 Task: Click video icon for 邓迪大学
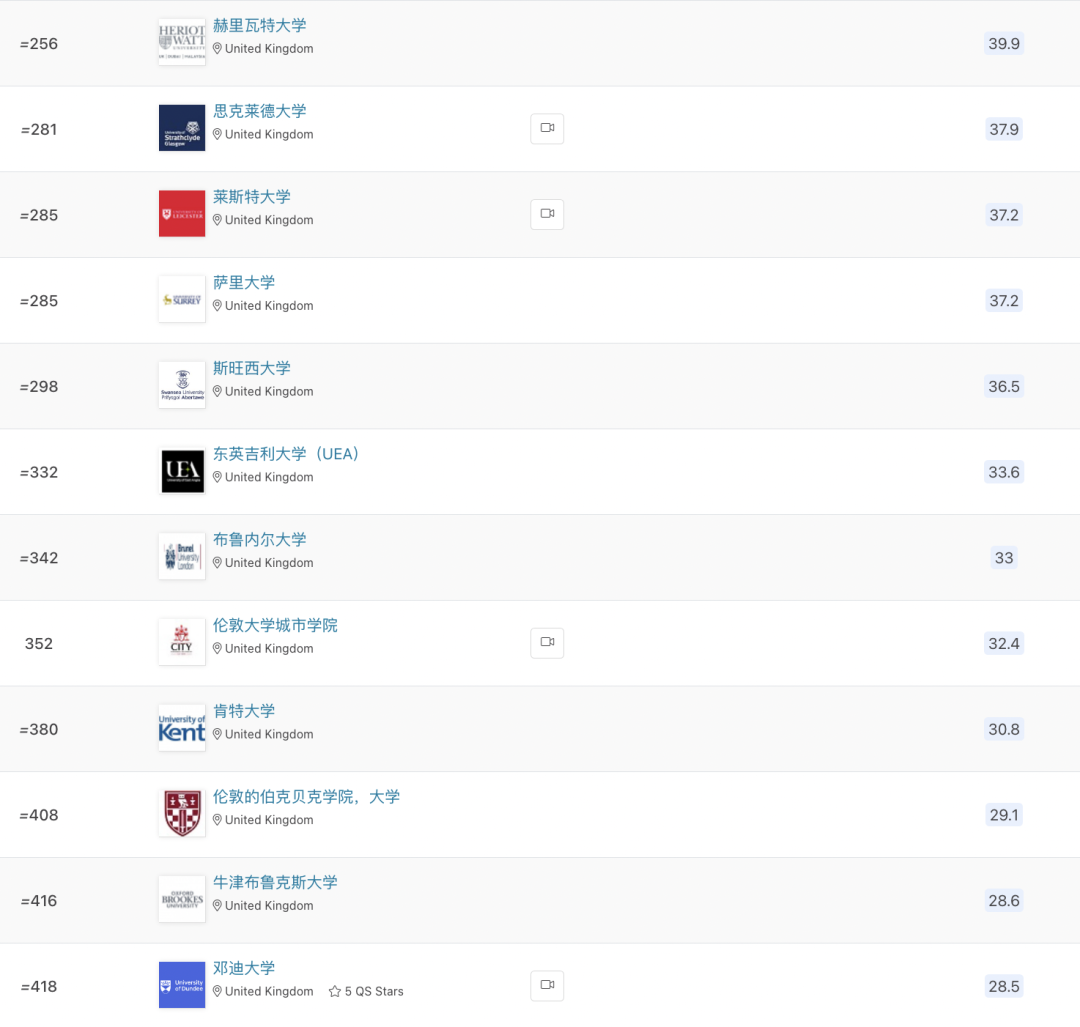[x=547, y=986]
